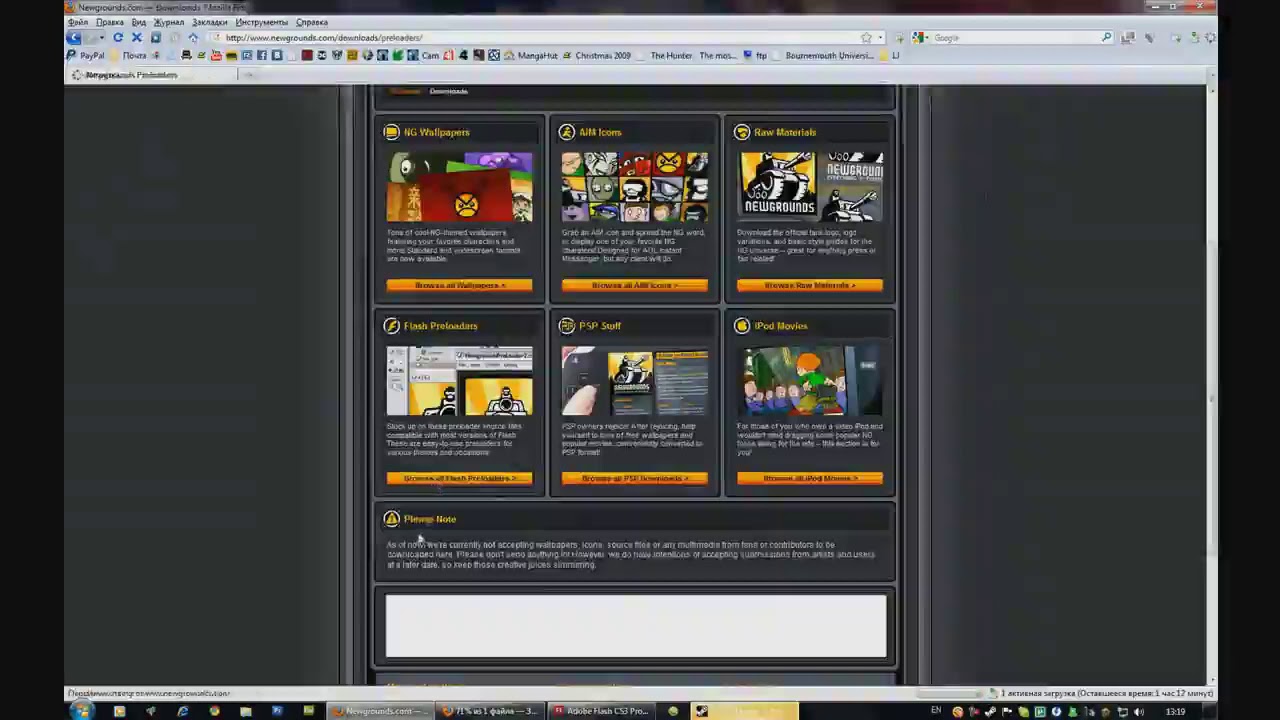Open the Flash Preloaders preview image
This screenshot has width=1280, height=720.
click(459, 381)
